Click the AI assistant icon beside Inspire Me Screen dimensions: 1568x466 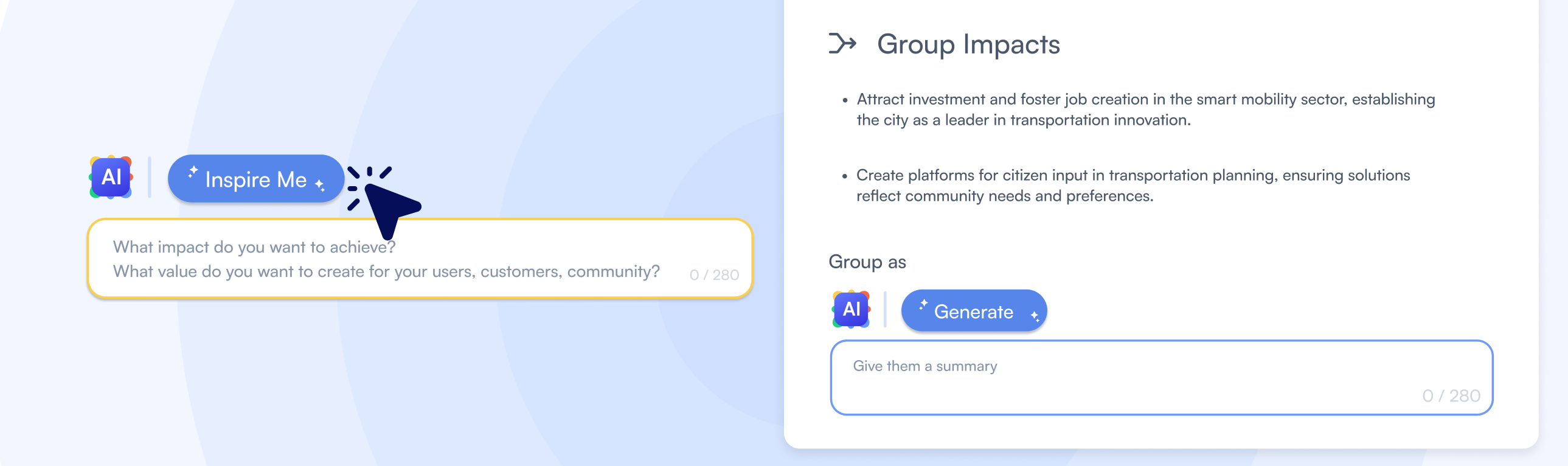(111, 178)
